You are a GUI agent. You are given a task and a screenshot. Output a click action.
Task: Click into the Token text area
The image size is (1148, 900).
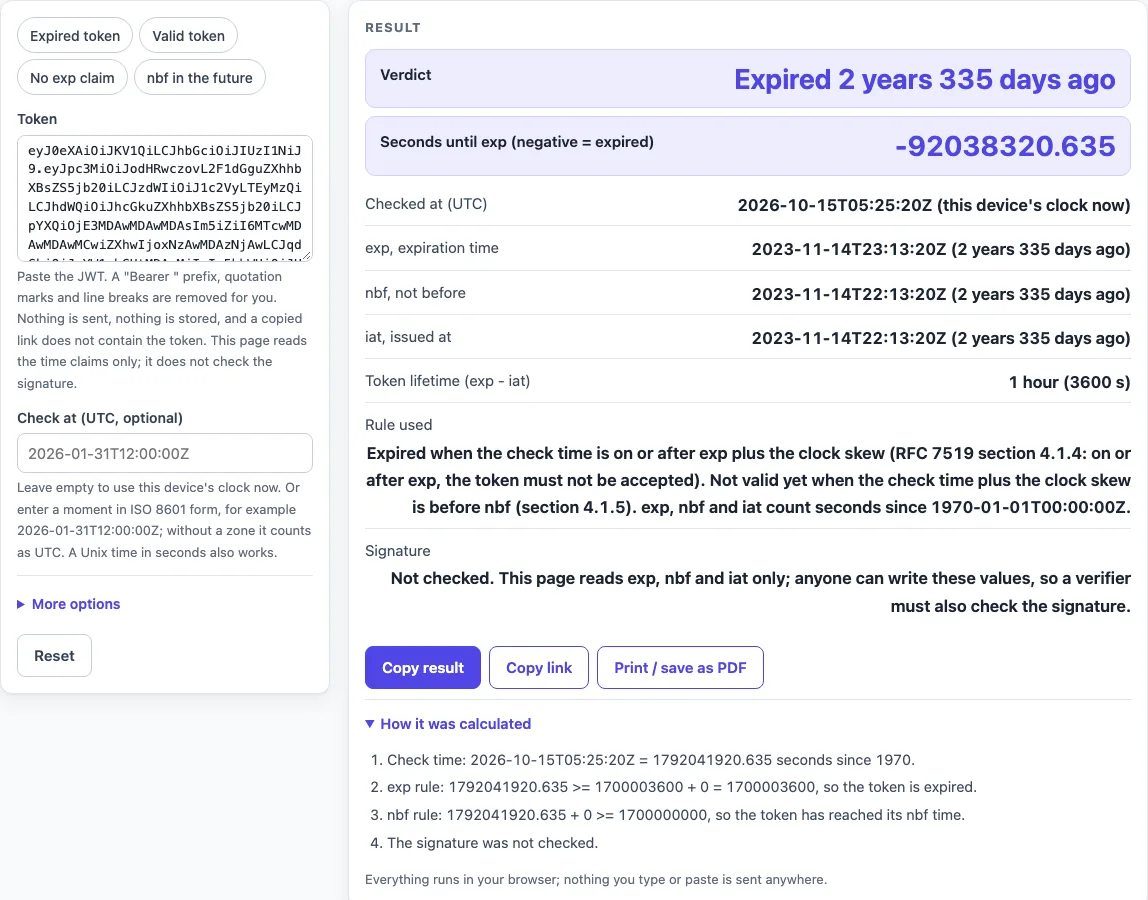pyautogui.click(x=165, y=198)
